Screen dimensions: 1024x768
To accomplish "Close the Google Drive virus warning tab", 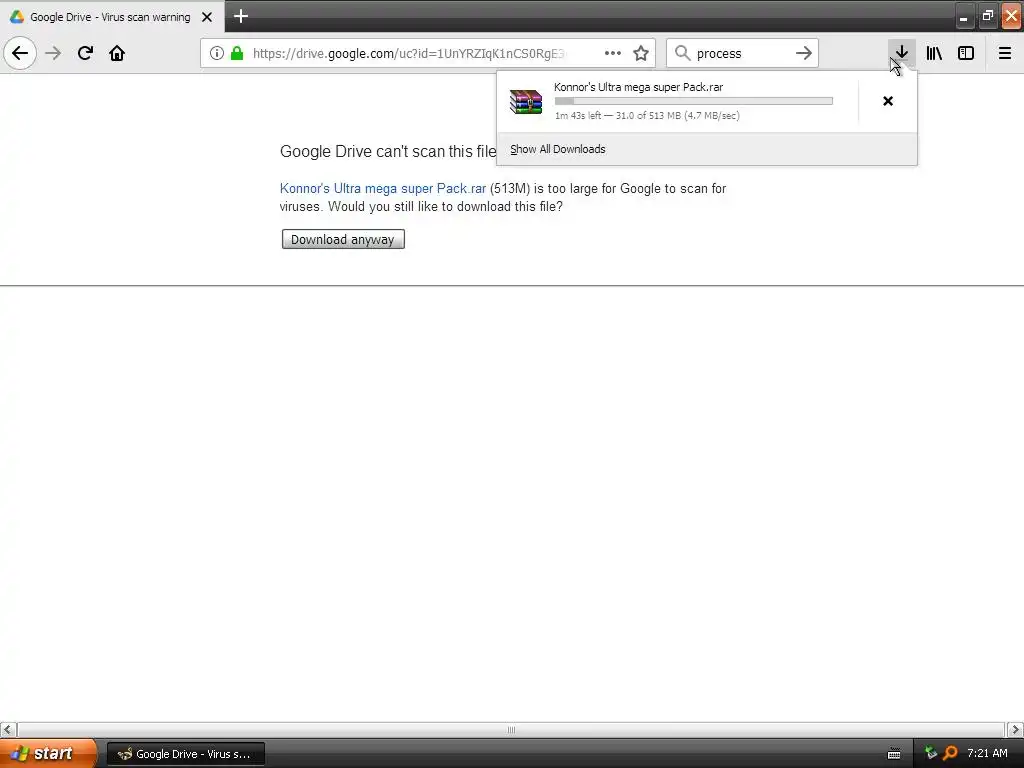I will coord(207,17).
